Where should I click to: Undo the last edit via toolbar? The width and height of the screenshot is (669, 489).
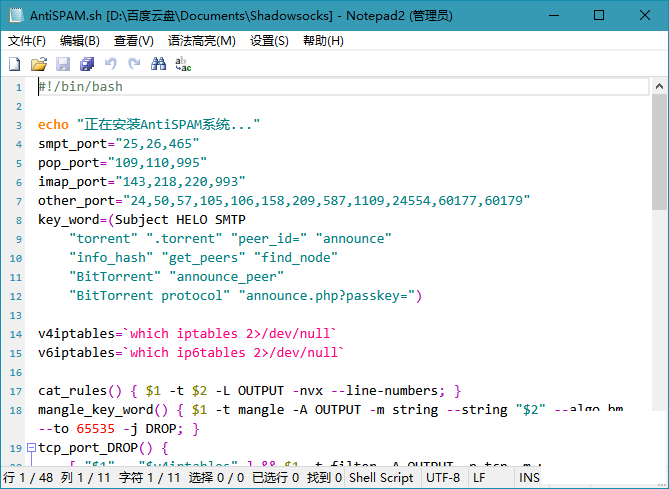(x=111, y=64)
